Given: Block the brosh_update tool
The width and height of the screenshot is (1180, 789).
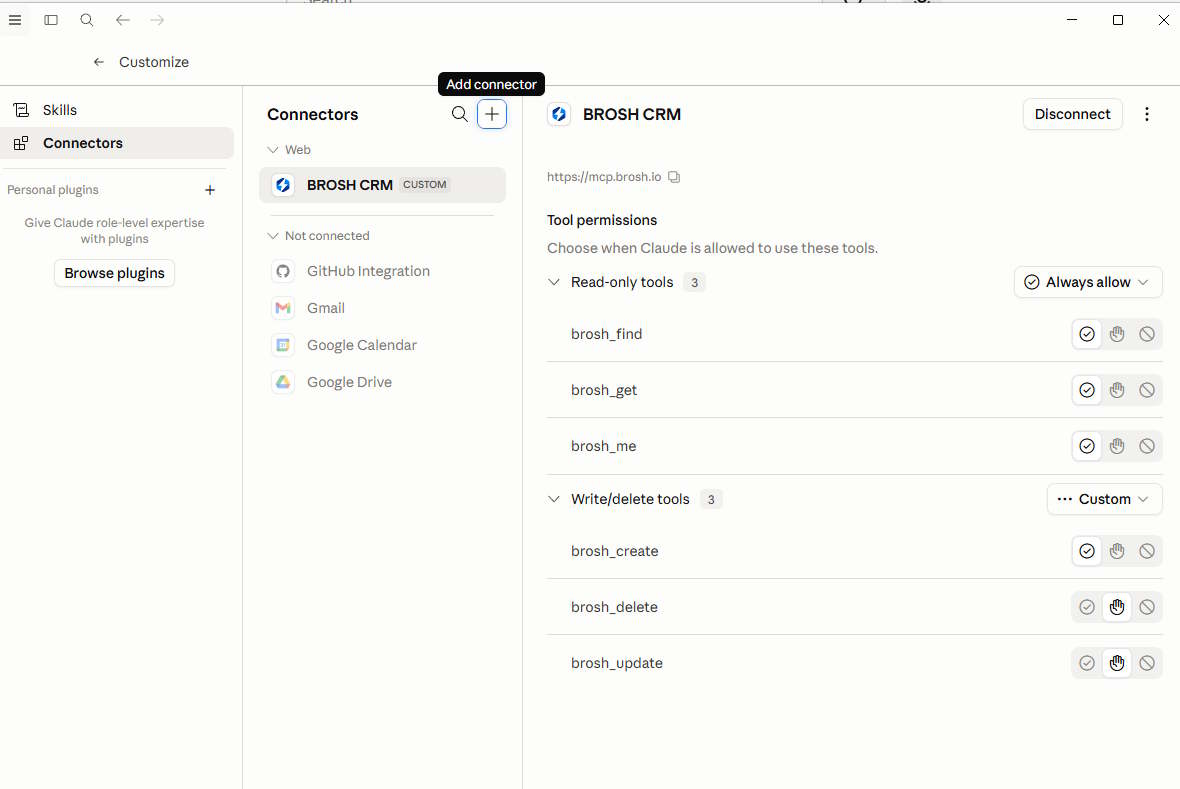Looking at the screenshot, I should pos(1147,663).
